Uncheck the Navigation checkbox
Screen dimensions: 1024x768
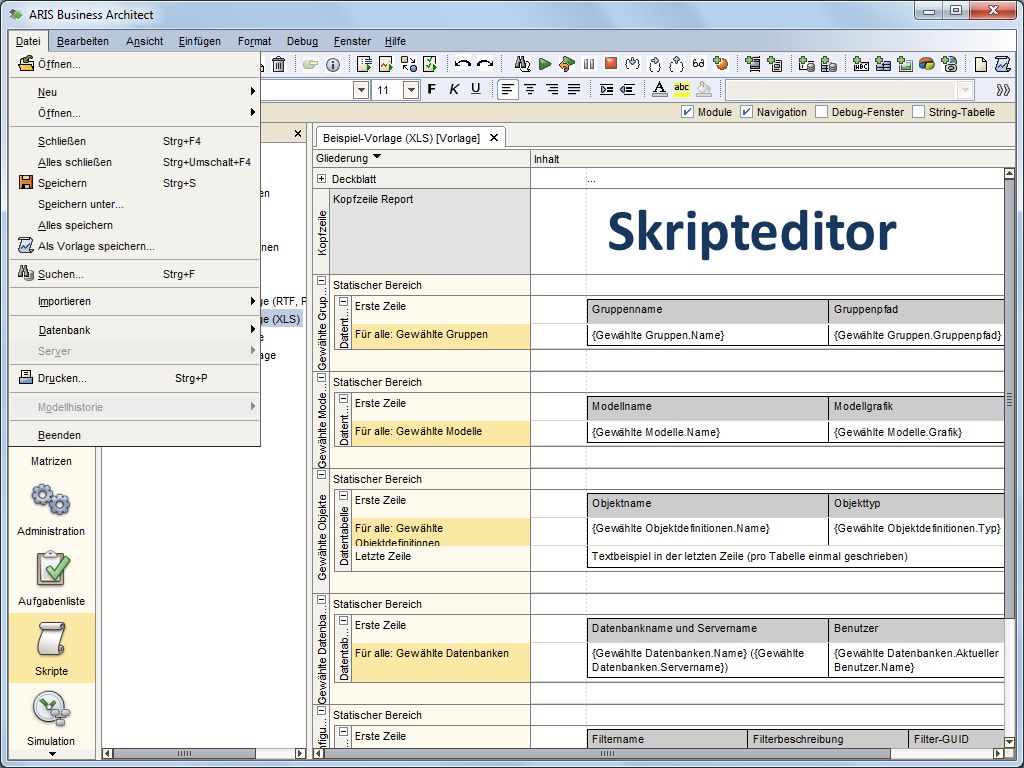coord(746,112)
